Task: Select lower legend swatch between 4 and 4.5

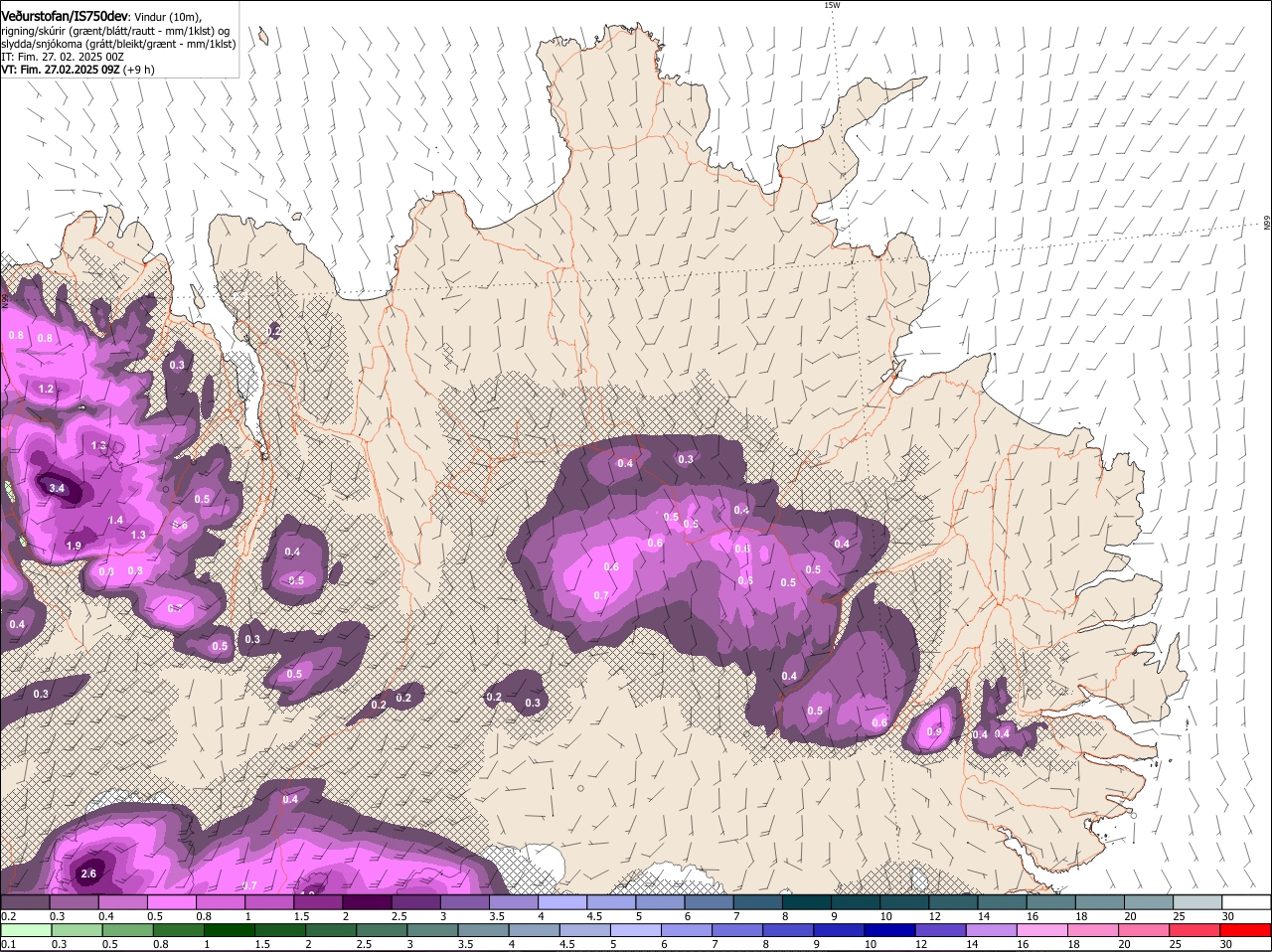Action: point(534,930)
